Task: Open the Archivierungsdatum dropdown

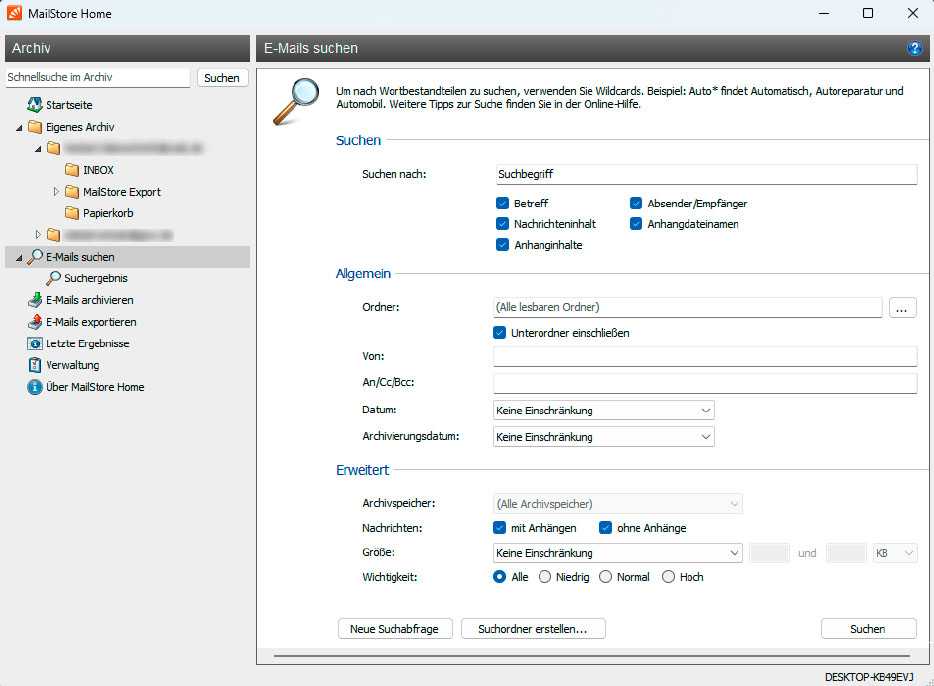Action: pos(603,436)
